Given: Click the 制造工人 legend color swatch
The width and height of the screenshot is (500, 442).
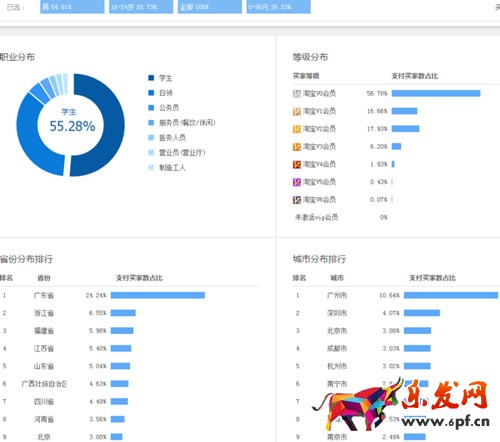Looking at the screenshot, I should [x=151, y=167].
